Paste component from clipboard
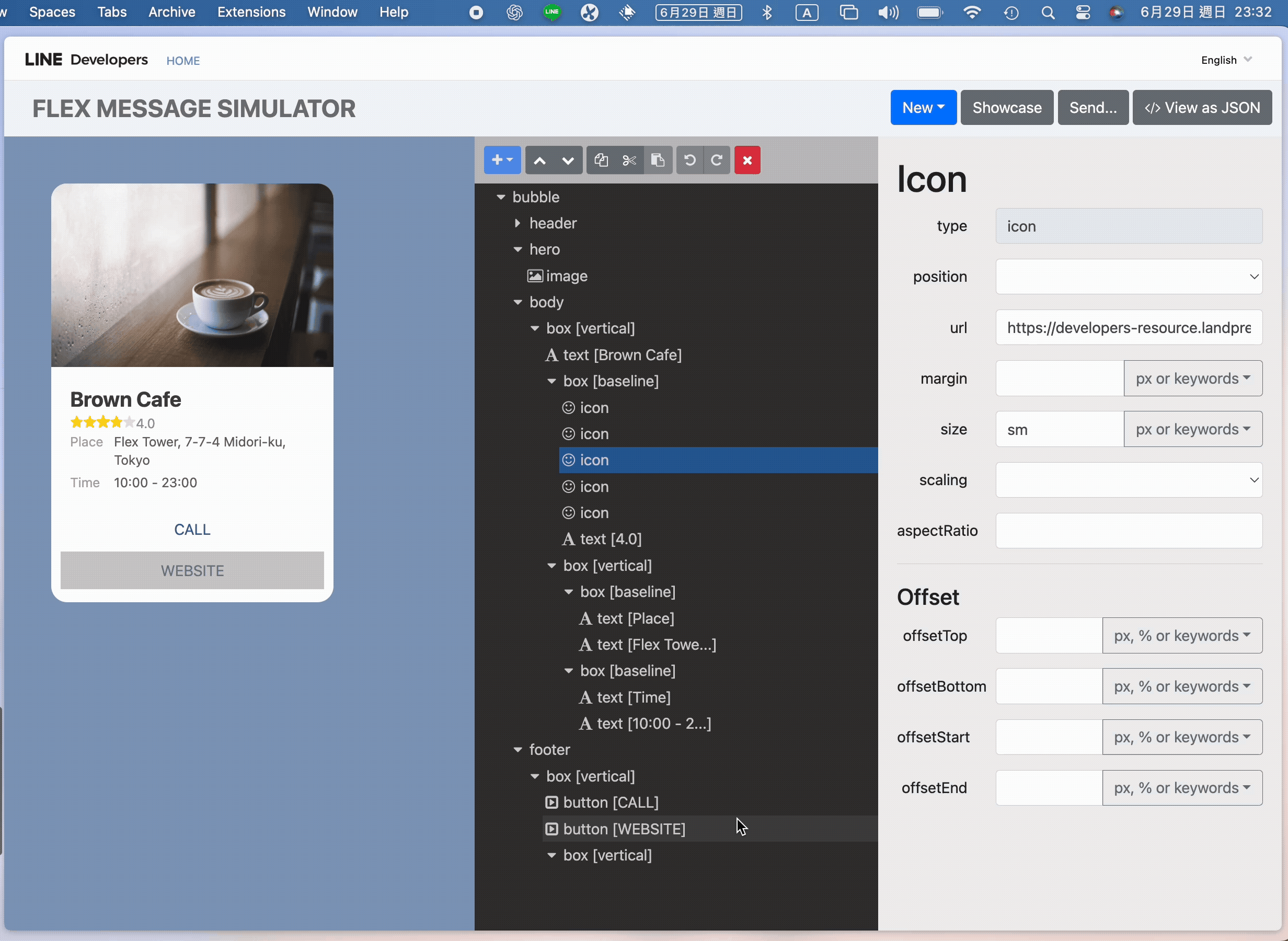The width and height of the screenshot is (1288, 941). (x=658, y=160)
